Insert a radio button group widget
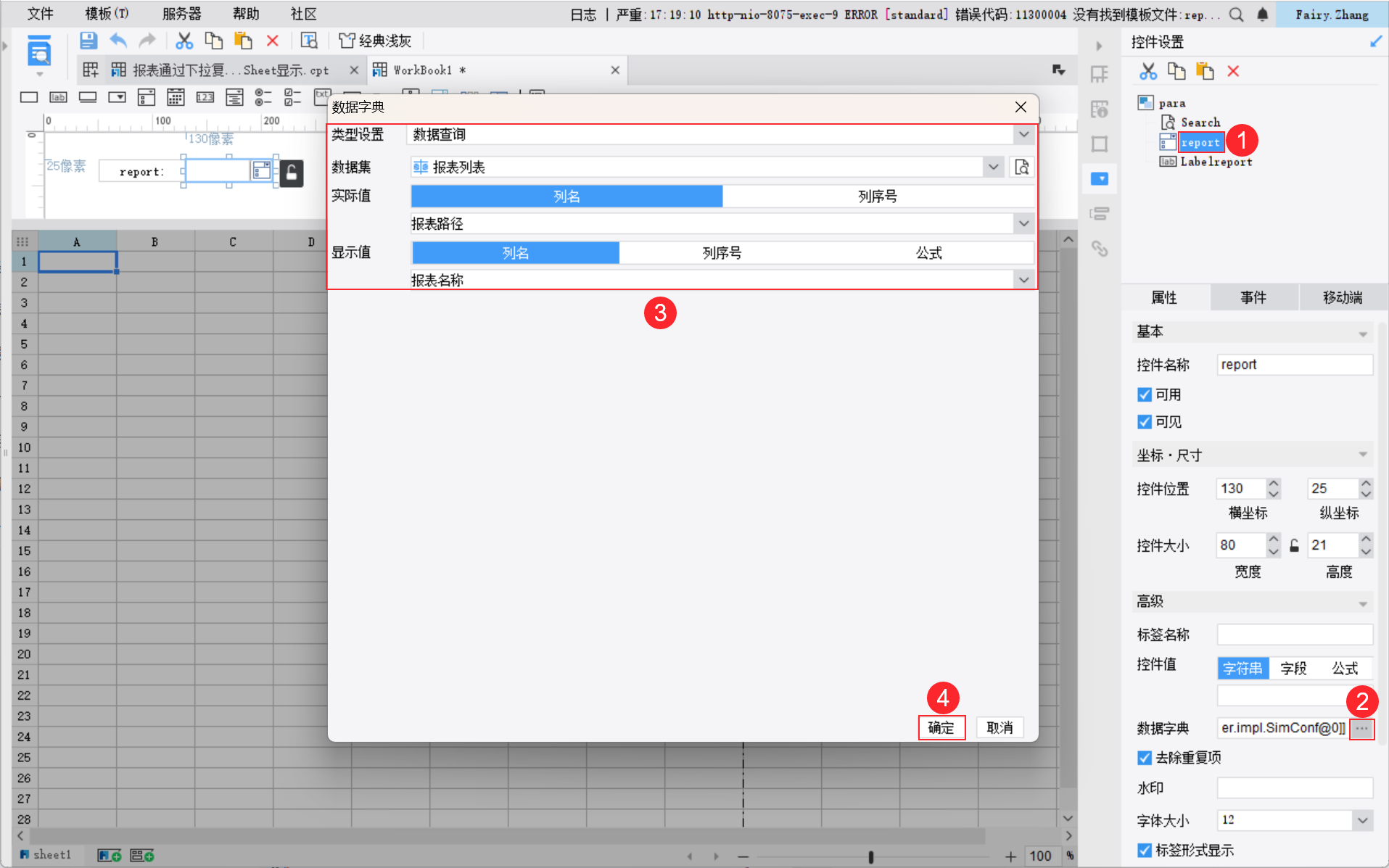The height and width of the screenshot is (868, 1389). point(263,97)
